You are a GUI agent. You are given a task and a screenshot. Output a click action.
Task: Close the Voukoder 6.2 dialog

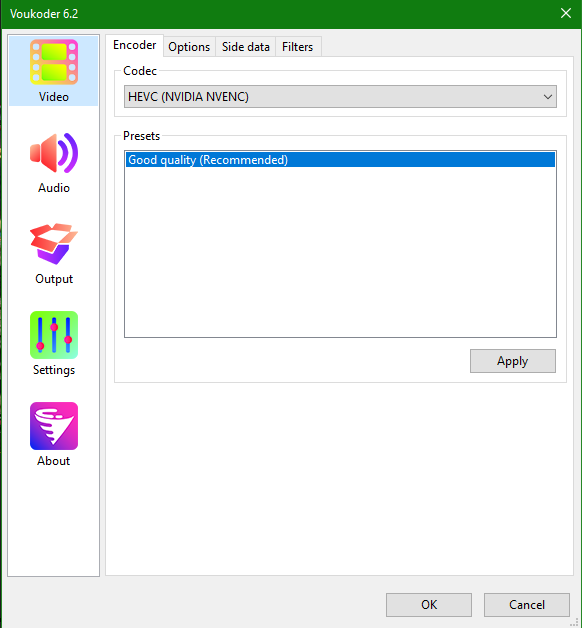point(566,13)
